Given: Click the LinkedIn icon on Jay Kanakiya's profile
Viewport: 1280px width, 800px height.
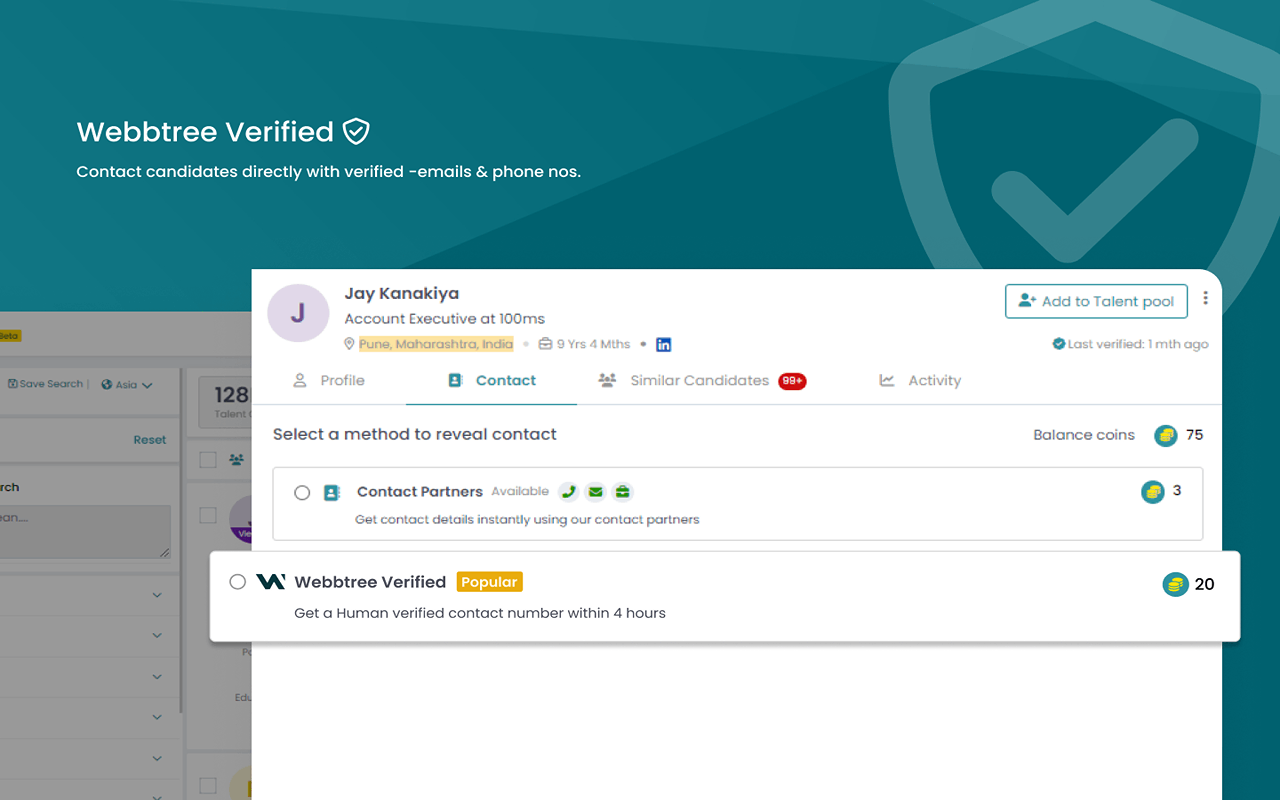Looking at the screenshot, I should pyautogui.click(x=664, y=344).
